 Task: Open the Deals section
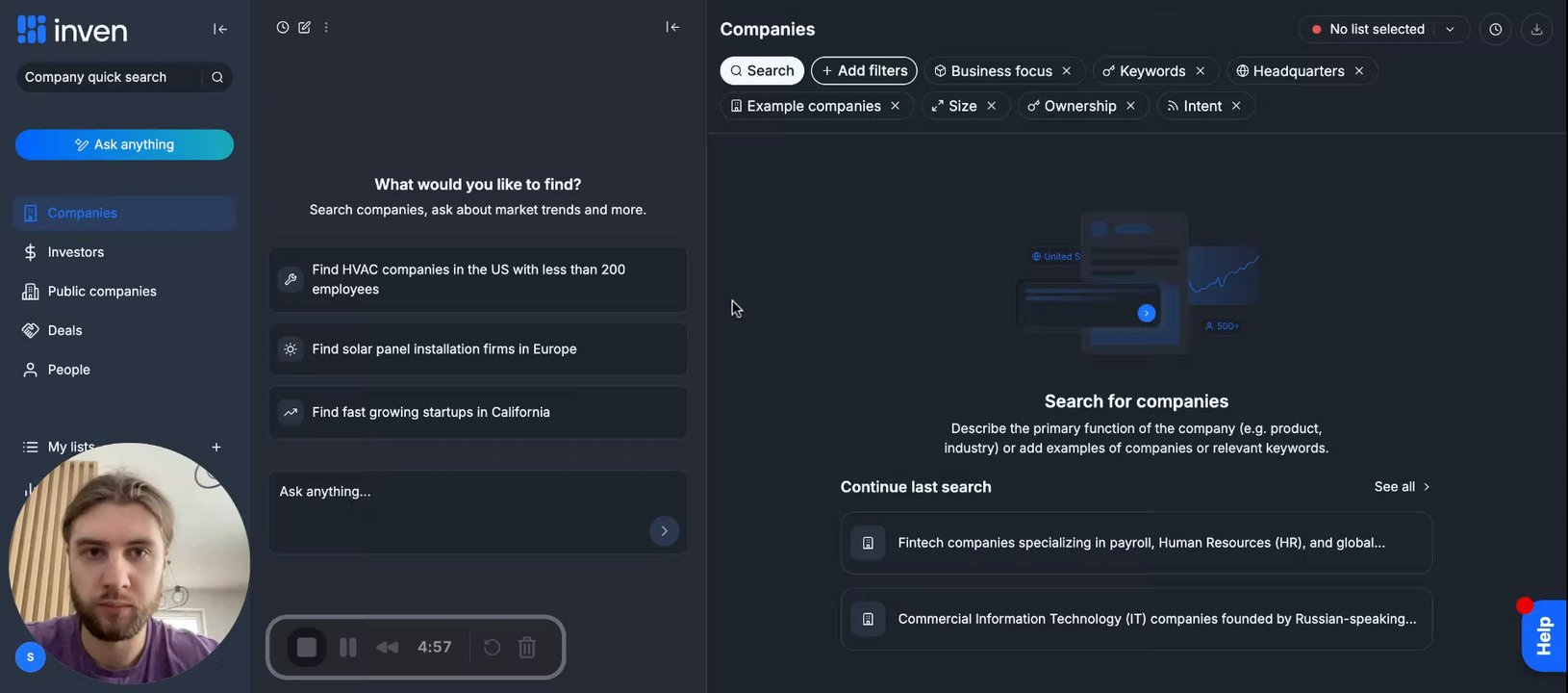click(64, 330)
